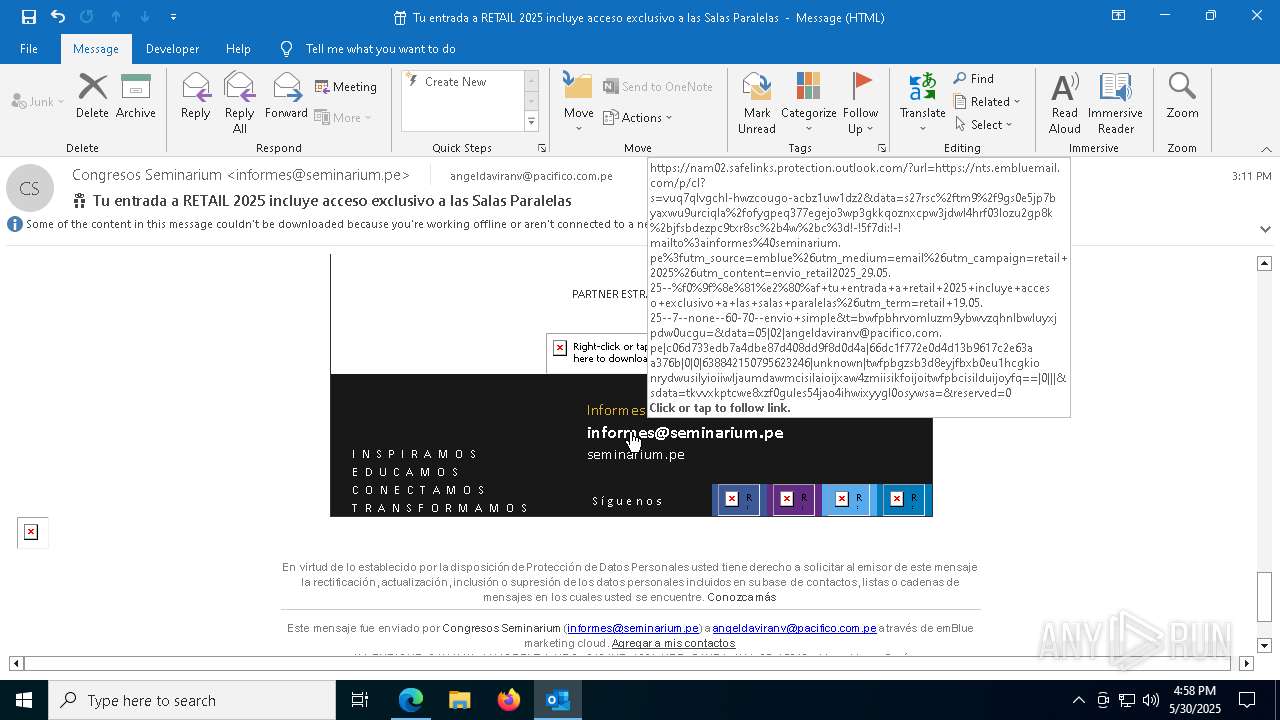Viewport: 1280px width, 720px height.
Task: Start Read Aloud
Action: (x=1065, y=103)
